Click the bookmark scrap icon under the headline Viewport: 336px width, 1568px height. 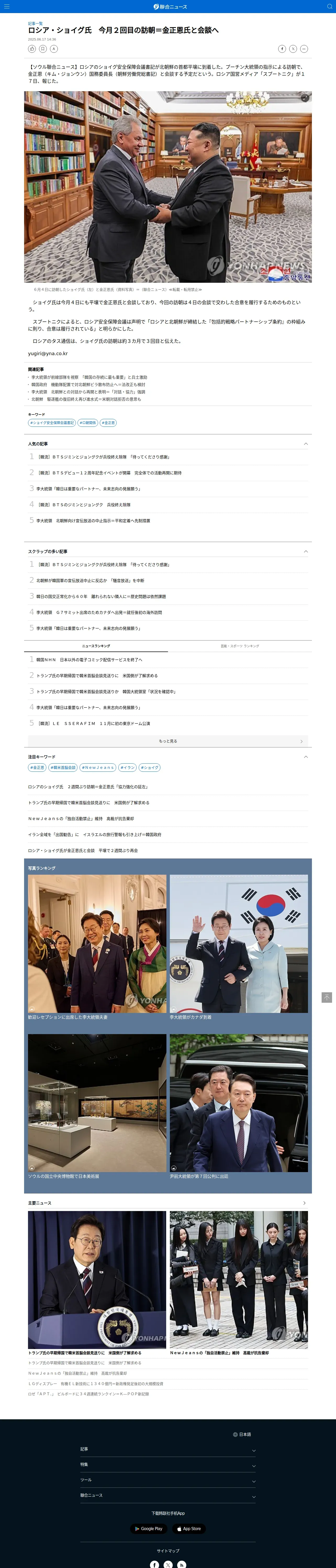pyautogui.click(x=43, y=49)
